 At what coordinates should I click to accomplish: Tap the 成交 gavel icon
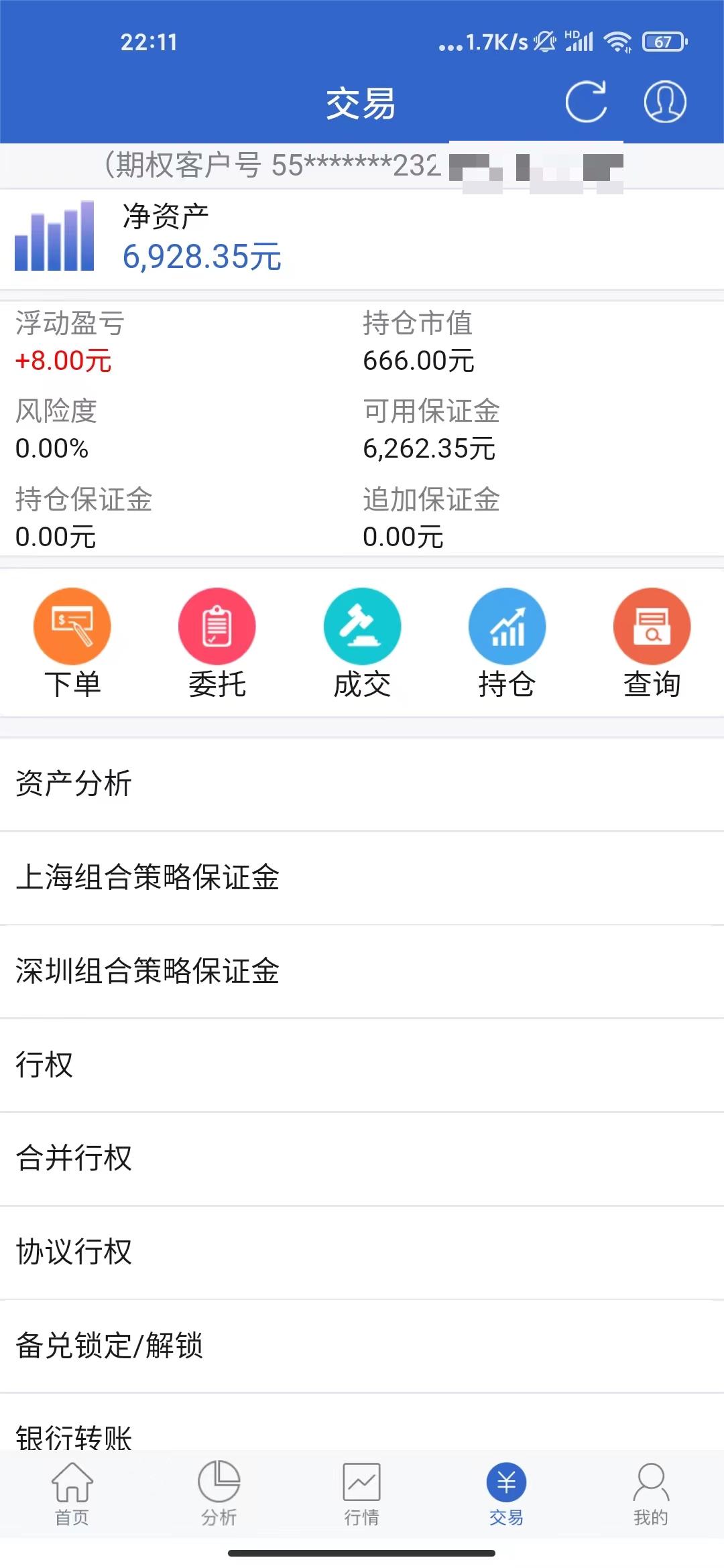[x=362, y=626]
